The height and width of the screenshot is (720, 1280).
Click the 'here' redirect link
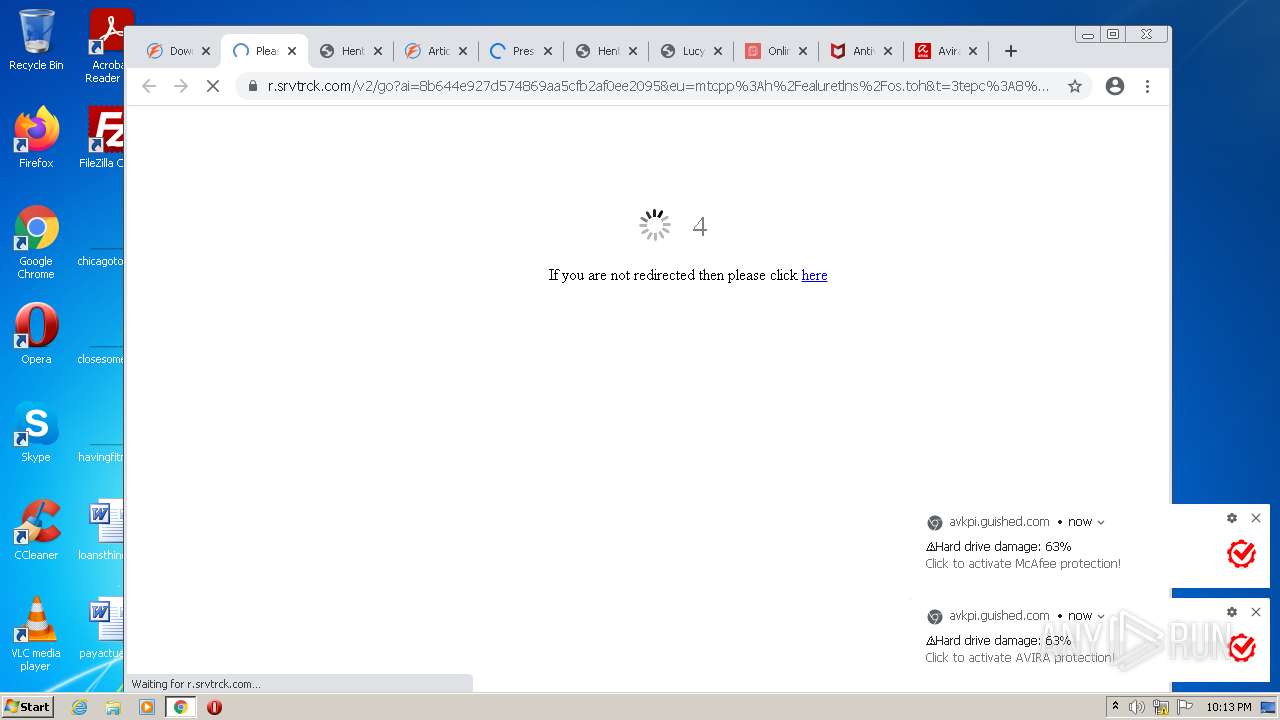pos(814,275)
